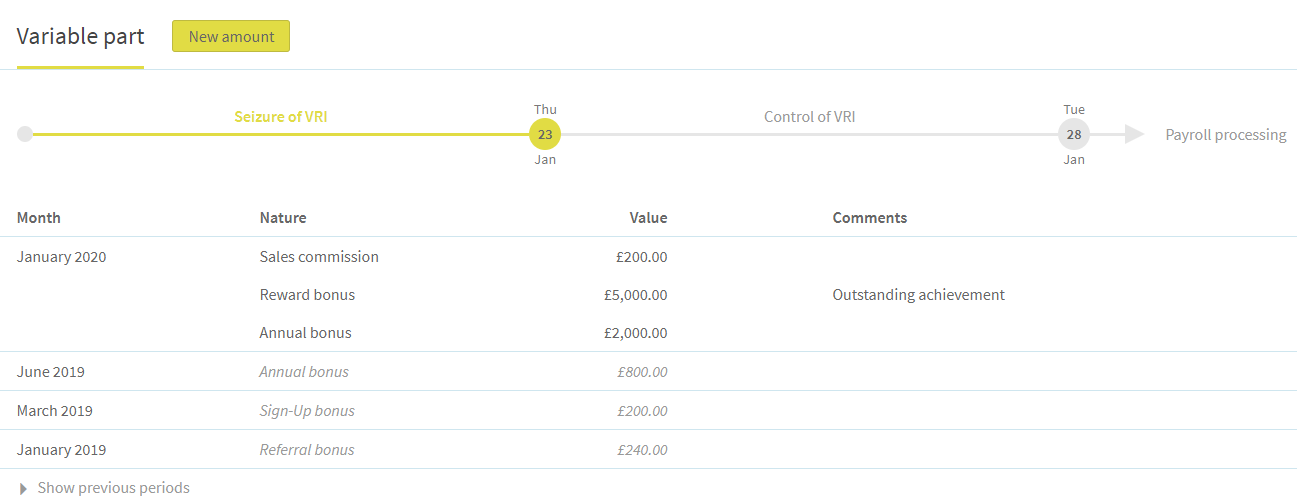The height and width of the screenshot is (504, 1297).
Task: Click the Payroll processing label
Action: click(1226, 134)
